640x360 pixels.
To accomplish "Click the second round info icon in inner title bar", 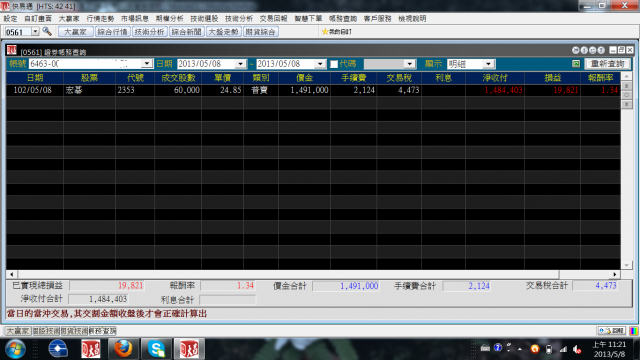I will point(584,50).
